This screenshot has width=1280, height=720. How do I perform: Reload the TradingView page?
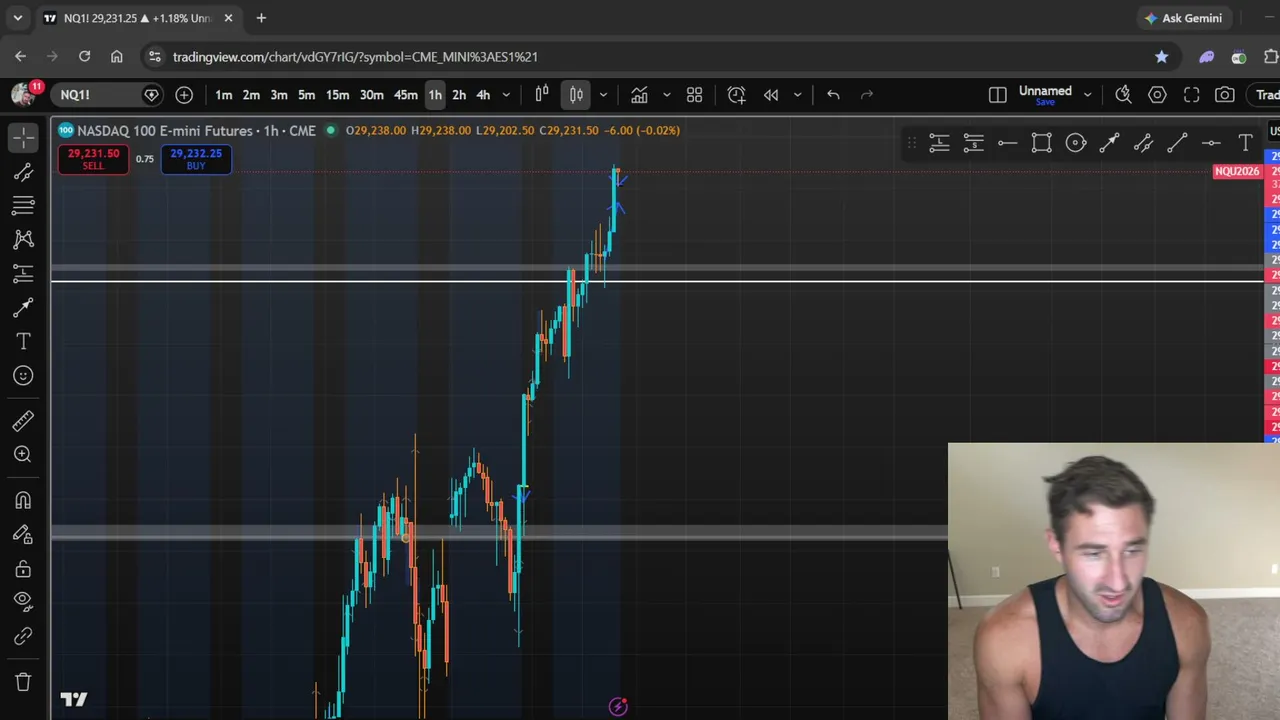[x=85, y=57]
